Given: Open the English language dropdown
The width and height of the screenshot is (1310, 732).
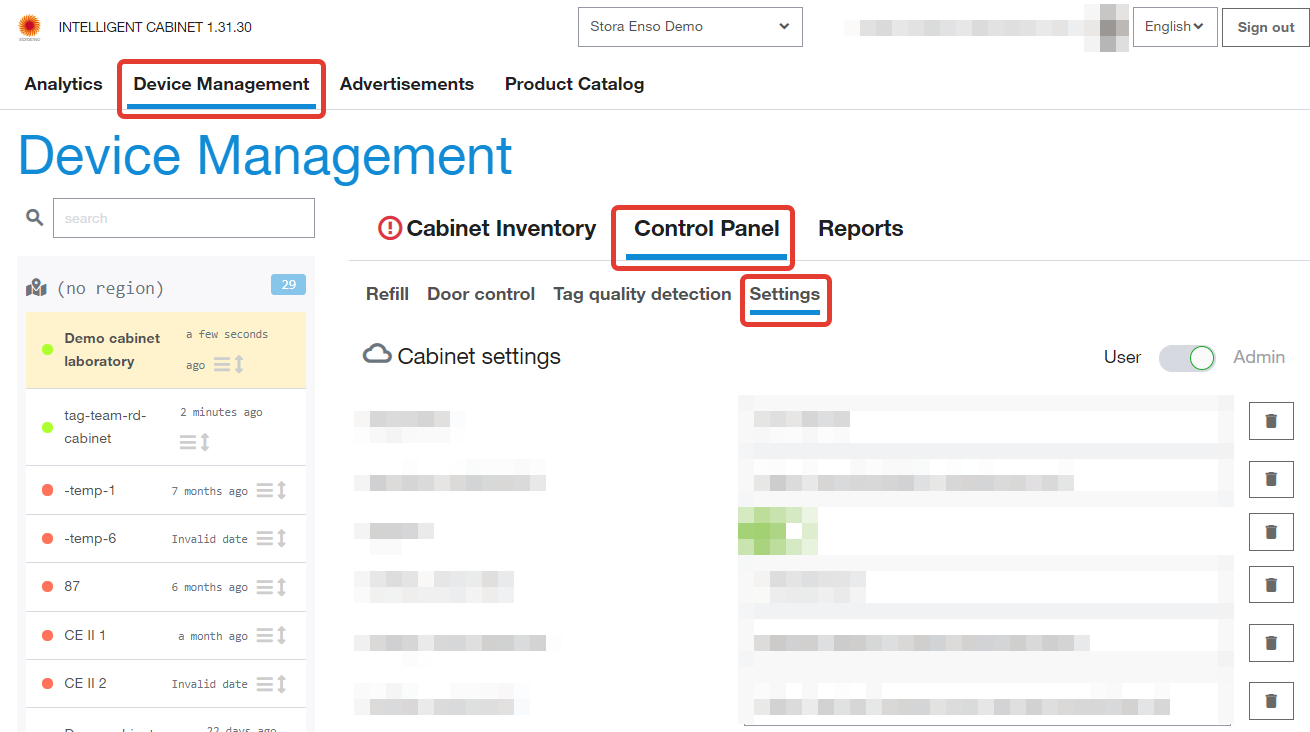Looking at the screenshot, I should (x=1173, y=27).
